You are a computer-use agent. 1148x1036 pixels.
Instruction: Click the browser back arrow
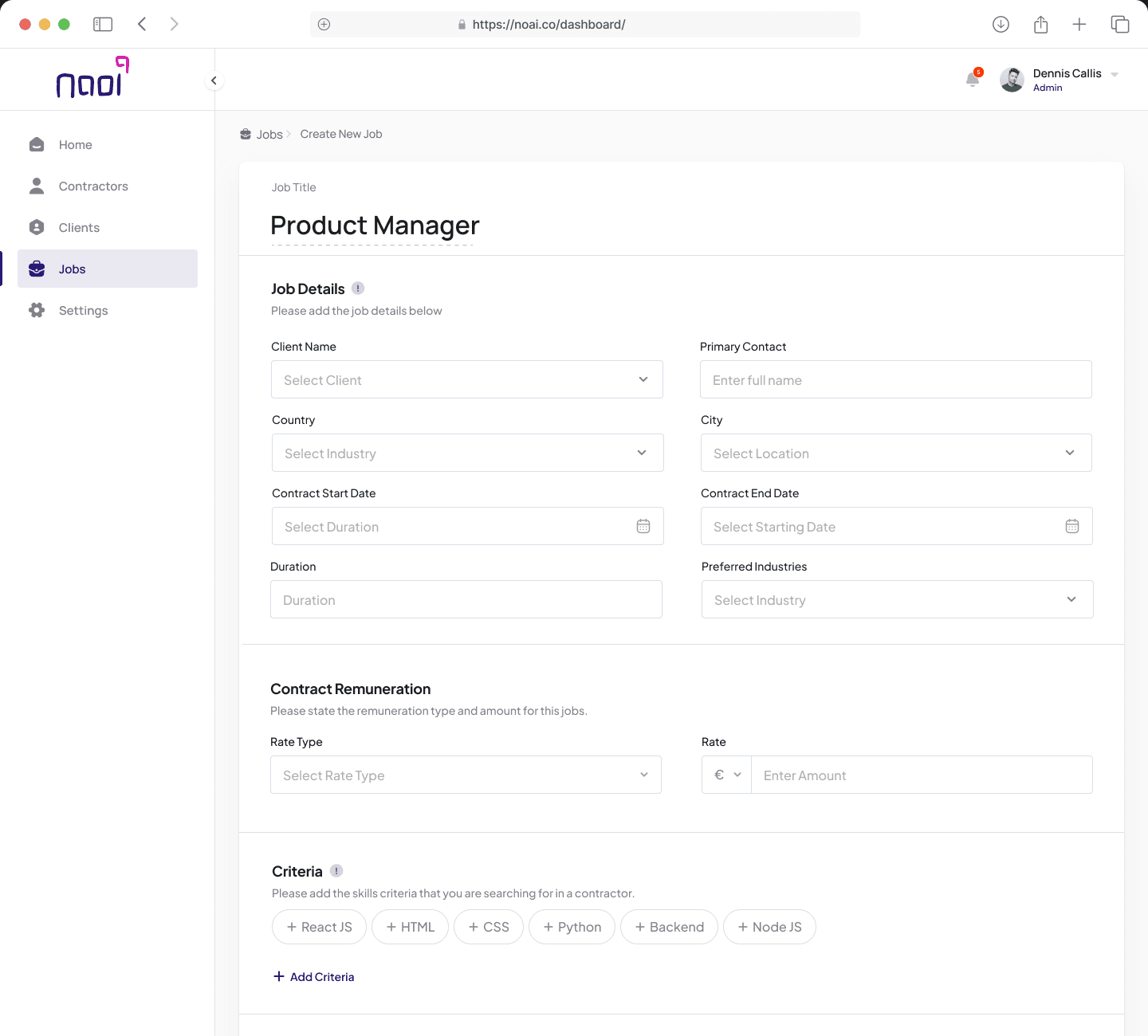(142, 24)
